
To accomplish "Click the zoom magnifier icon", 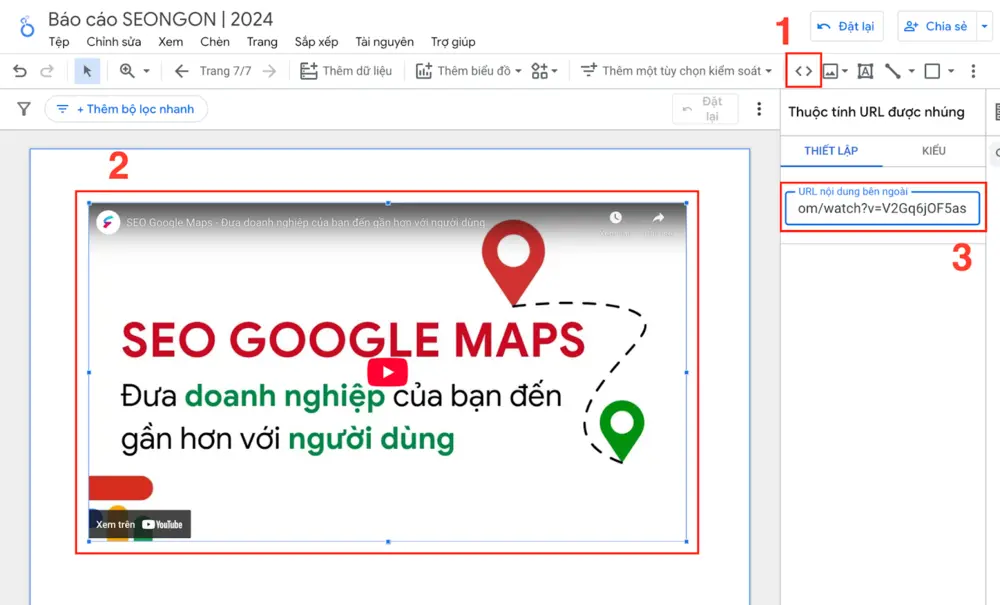I will pyautogui.click(x=127, y=71).
